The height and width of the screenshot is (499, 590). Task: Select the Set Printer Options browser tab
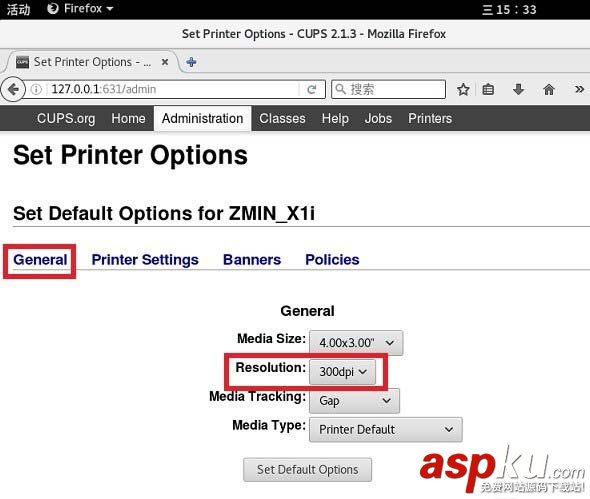tap(92, 62)
